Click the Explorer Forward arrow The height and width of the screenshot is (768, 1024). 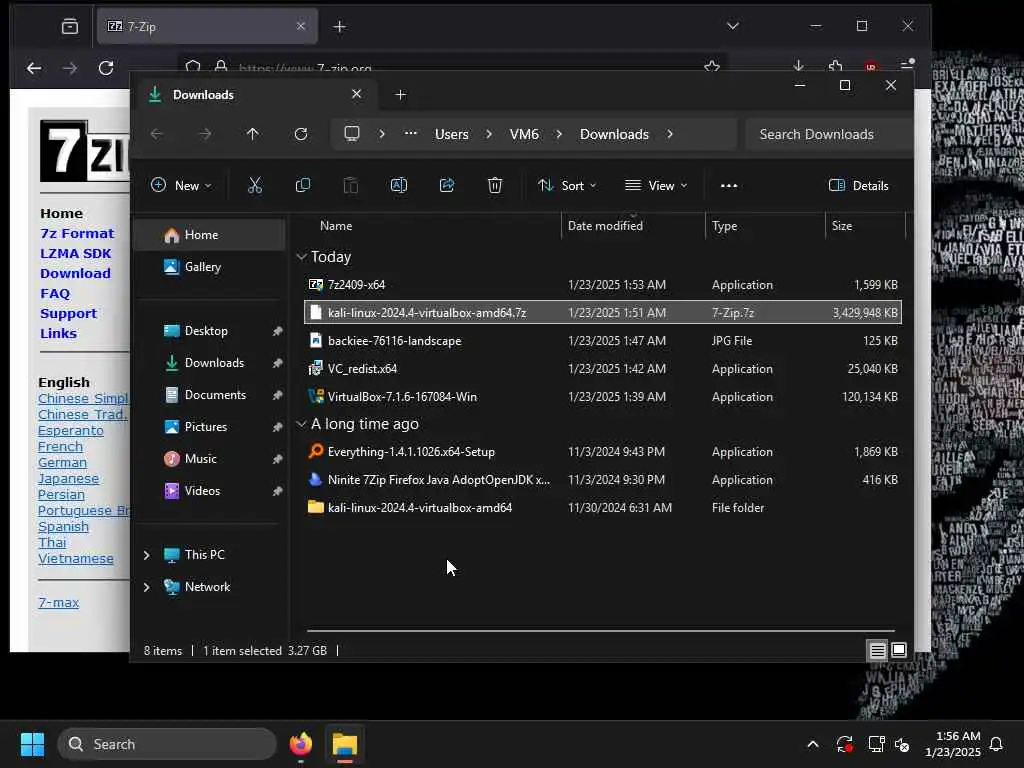[205, 134]
